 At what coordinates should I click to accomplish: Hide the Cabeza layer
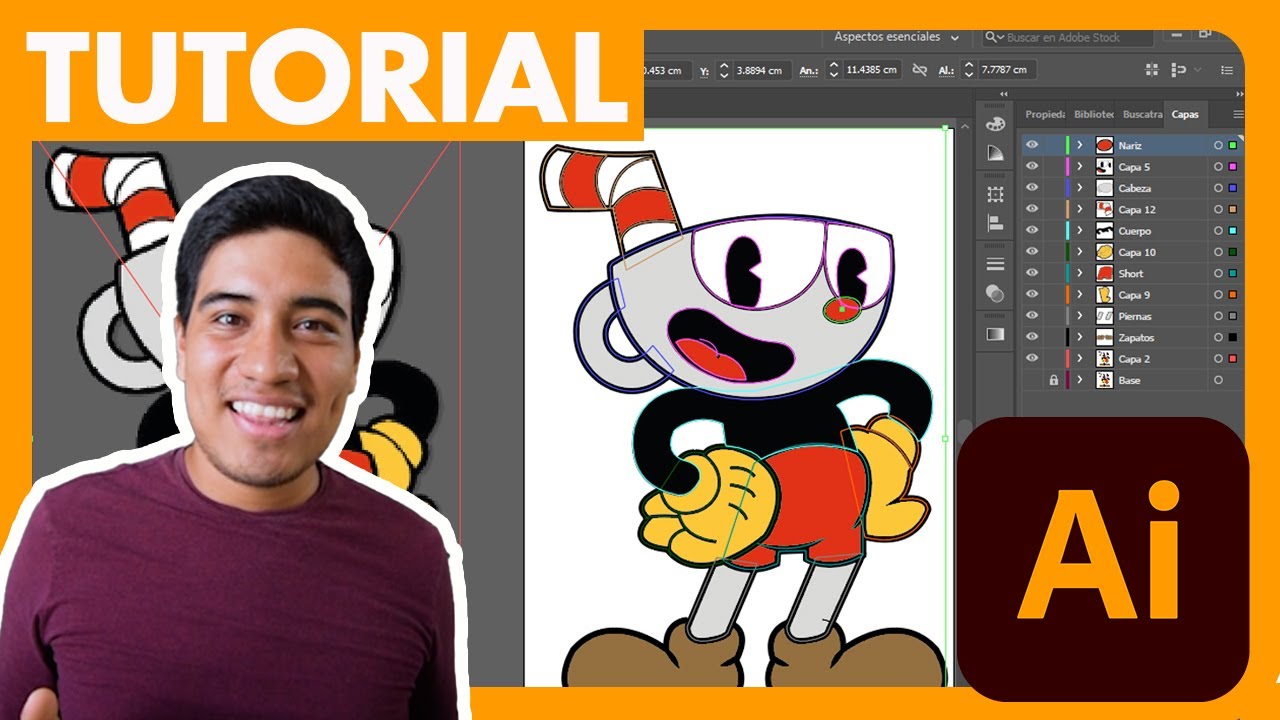[x=1032, y=188]
